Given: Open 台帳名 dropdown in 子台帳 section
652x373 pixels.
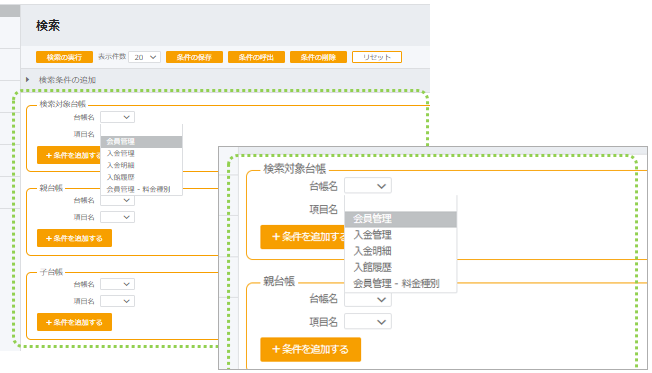Looking at the screenshot, I should 117,284.
